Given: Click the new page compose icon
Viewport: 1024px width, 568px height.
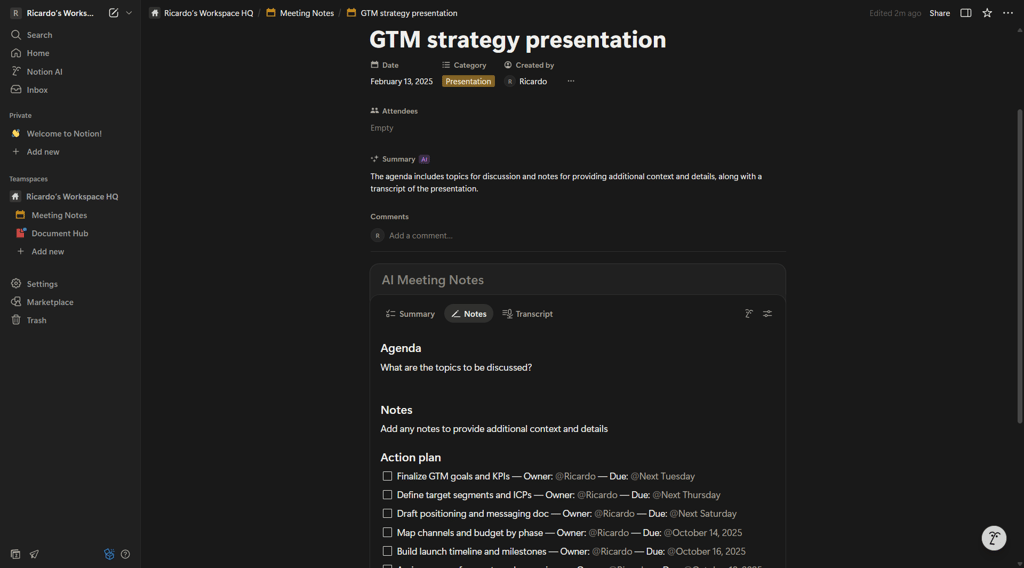Looking at the screenshot, I should click(x=114, y=13).
